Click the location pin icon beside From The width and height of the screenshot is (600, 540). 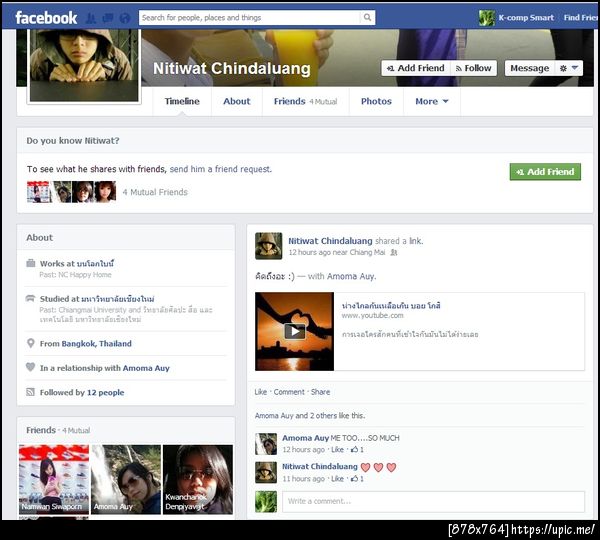click(x=31, y=343)
